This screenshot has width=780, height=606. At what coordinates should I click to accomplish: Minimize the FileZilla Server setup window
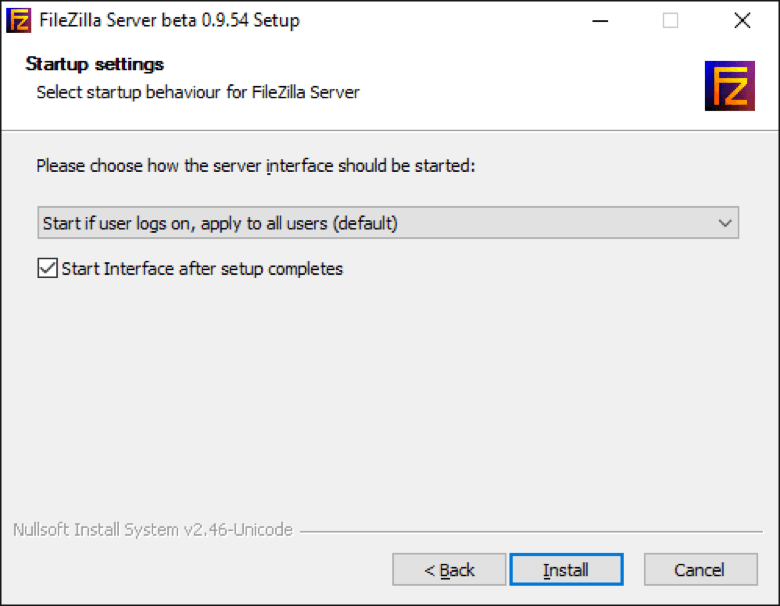[599, 20]
